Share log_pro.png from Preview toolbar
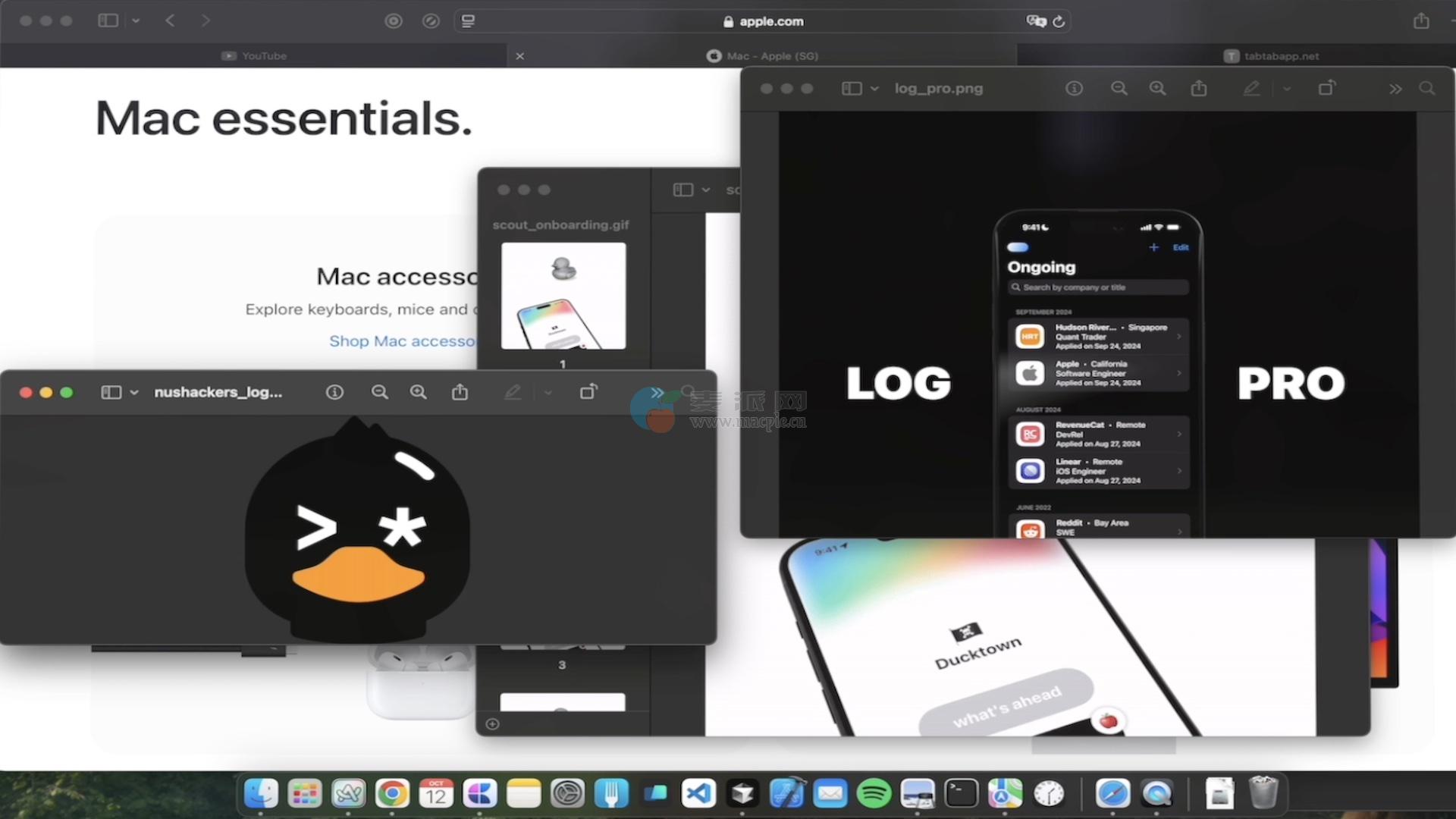This screenshot has height=819, width=1456. coord(1199,88)
